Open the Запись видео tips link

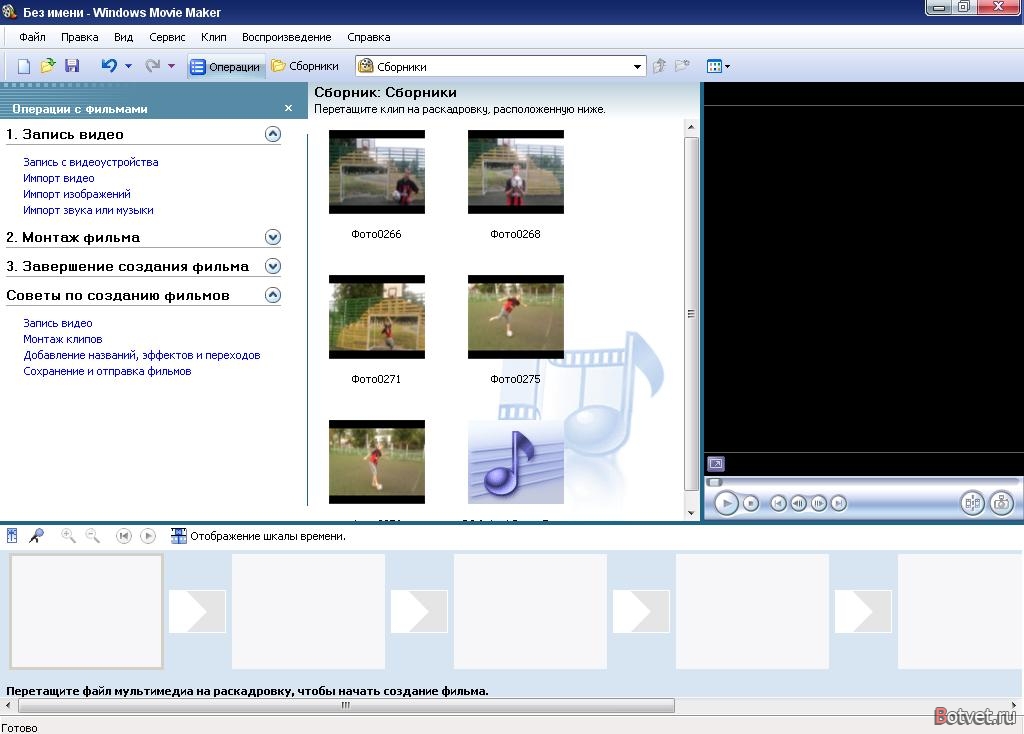(57, 323)
